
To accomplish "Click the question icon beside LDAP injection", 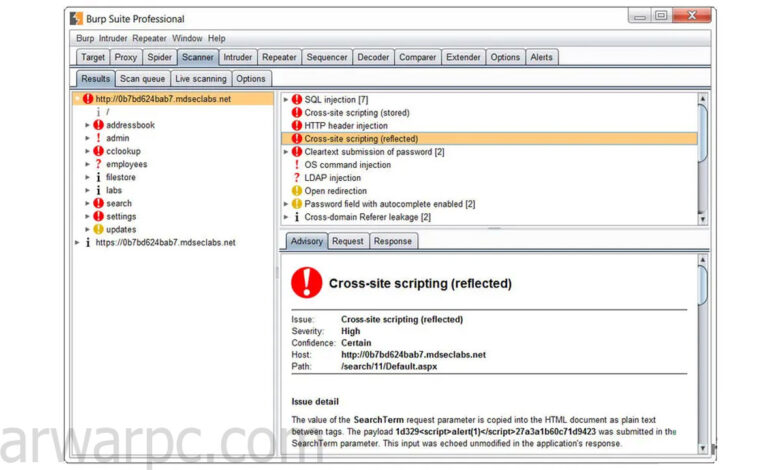I will tap(296, 178).
